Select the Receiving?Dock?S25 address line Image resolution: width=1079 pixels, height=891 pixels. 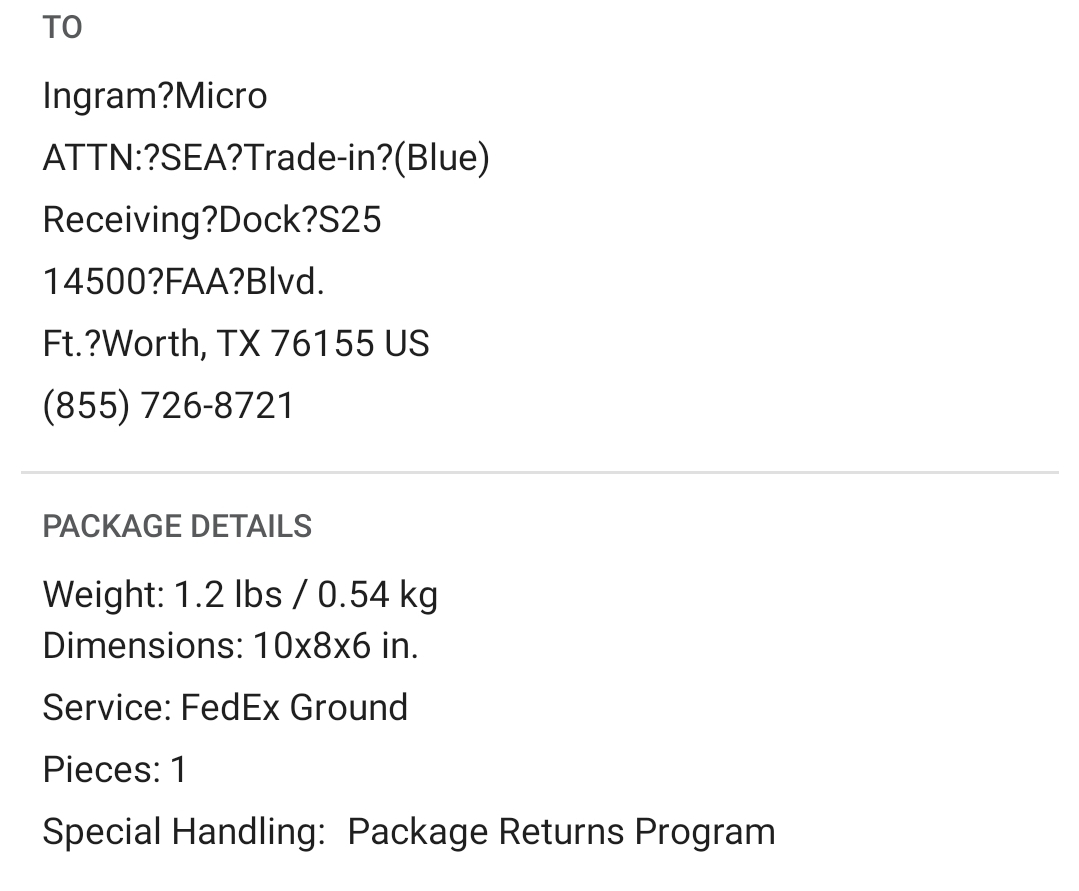click(x=212, y=220)
